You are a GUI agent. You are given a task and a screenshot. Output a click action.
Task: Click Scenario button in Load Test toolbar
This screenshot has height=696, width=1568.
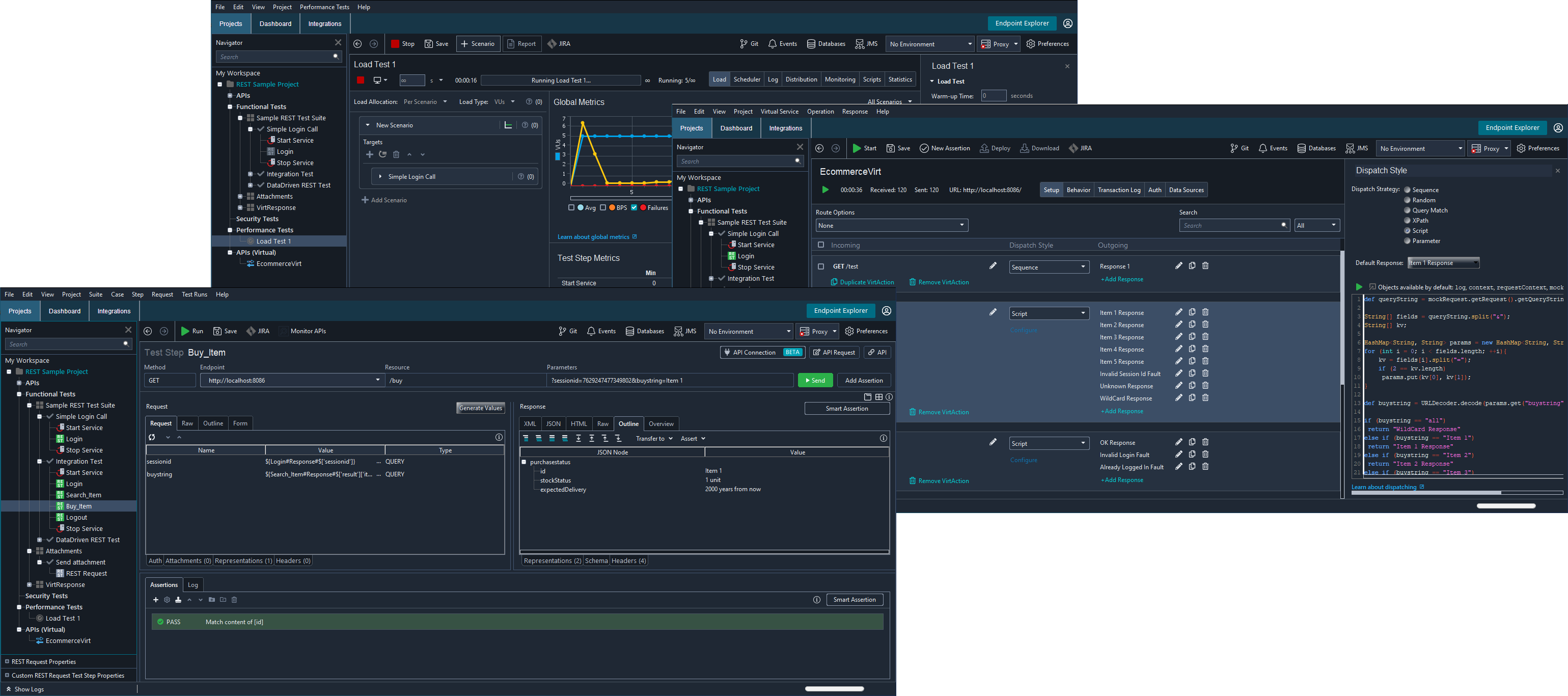click(478, 44)
